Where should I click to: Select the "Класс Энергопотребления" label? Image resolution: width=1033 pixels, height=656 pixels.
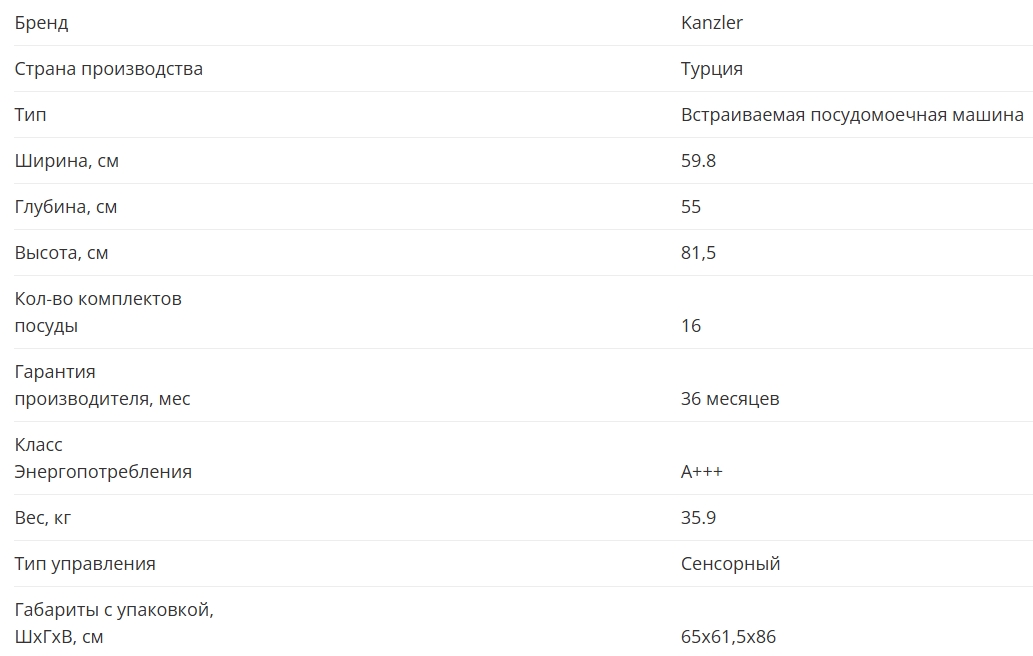(x=102, y=458)
